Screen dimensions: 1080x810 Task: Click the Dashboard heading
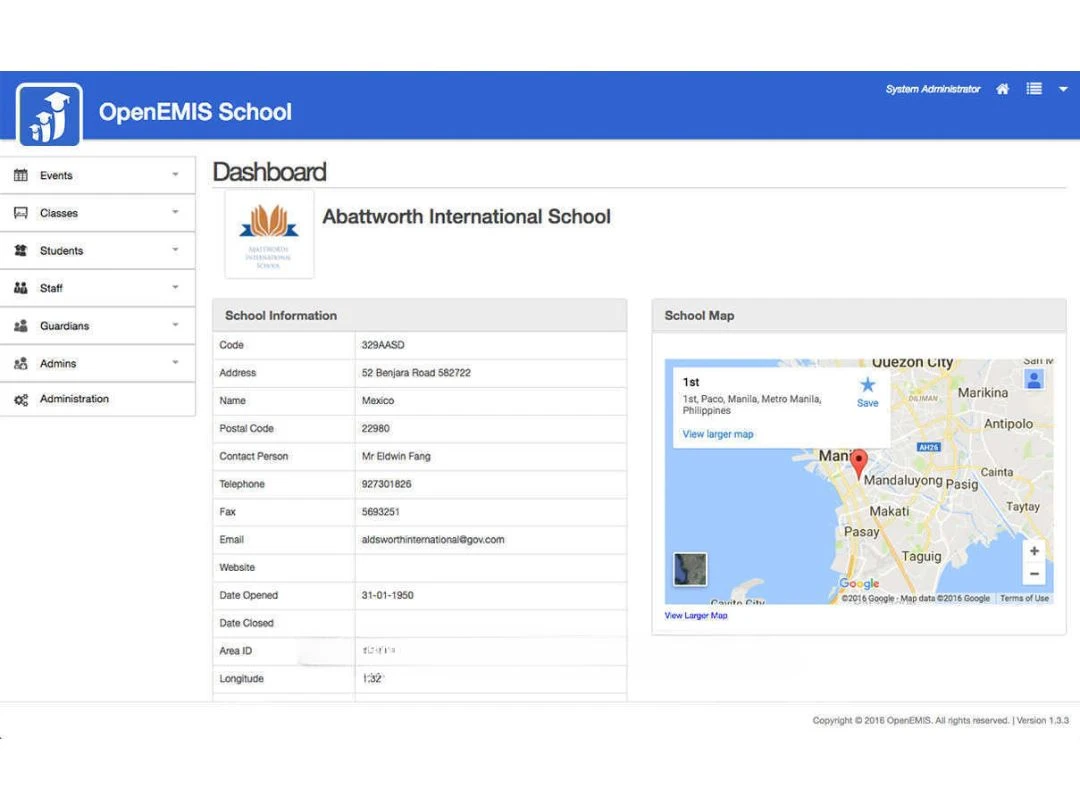pyautogui.click(x=269, y=172)
